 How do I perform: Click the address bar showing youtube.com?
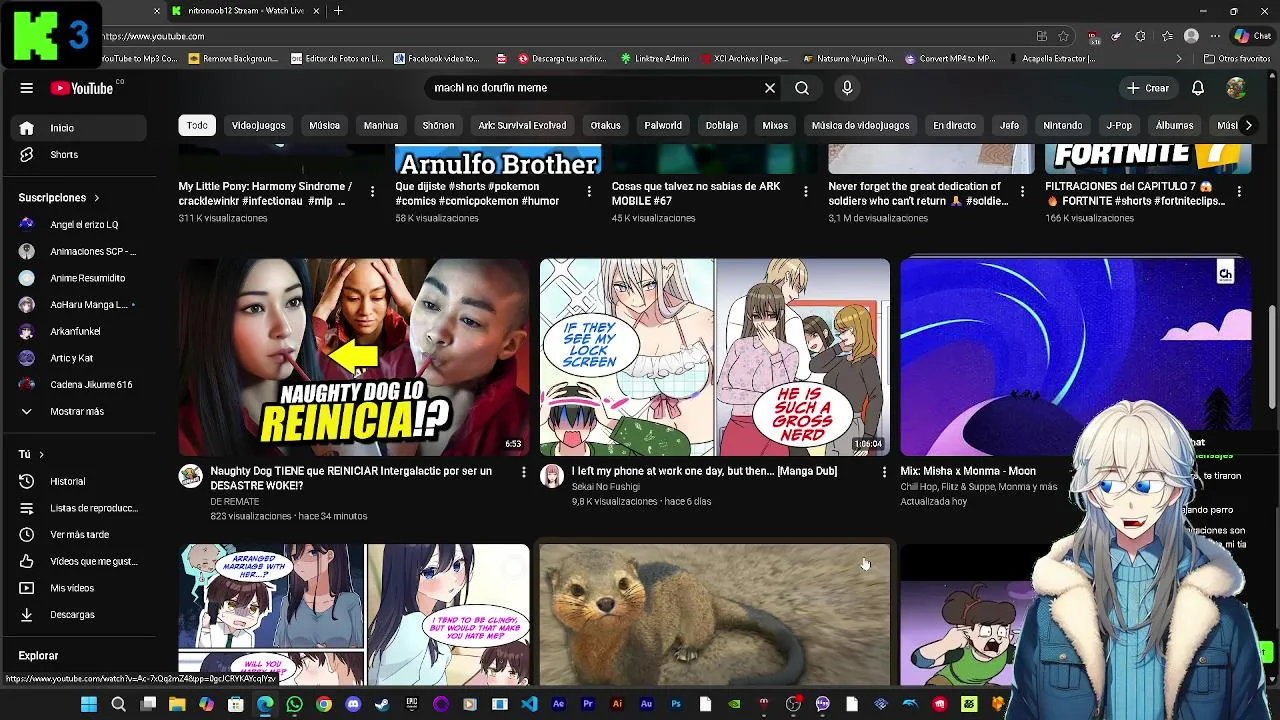tap(560, 36)
